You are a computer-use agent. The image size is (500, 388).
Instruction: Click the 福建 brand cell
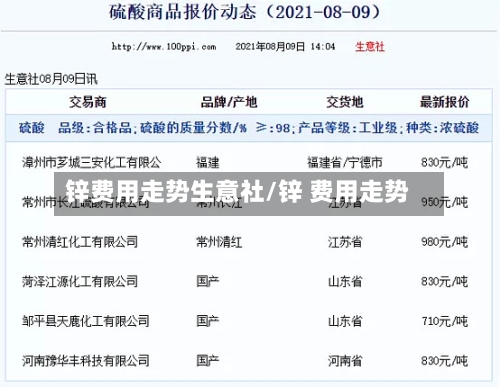click(208, 163)
